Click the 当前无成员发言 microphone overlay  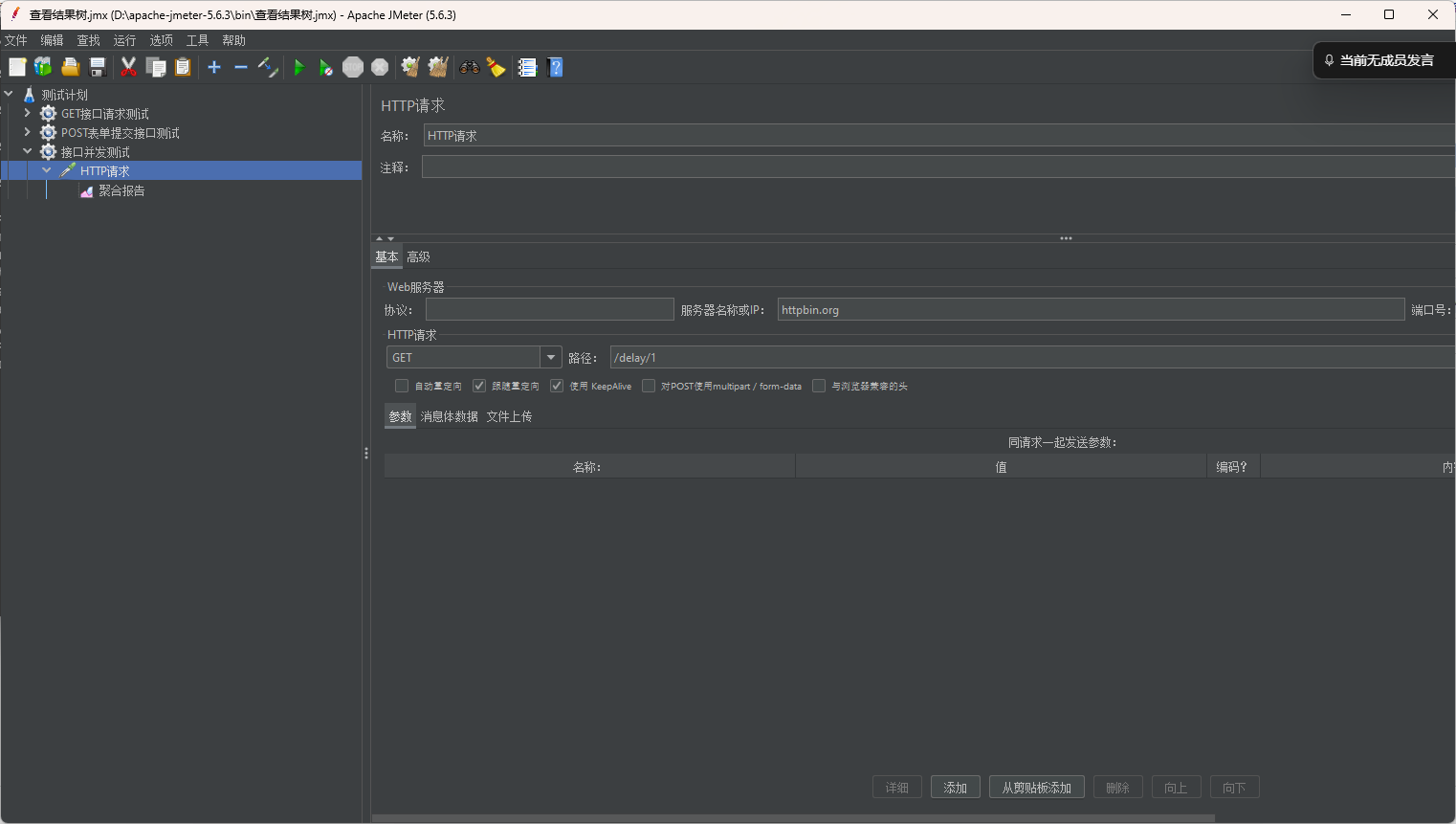point(1384,60)
